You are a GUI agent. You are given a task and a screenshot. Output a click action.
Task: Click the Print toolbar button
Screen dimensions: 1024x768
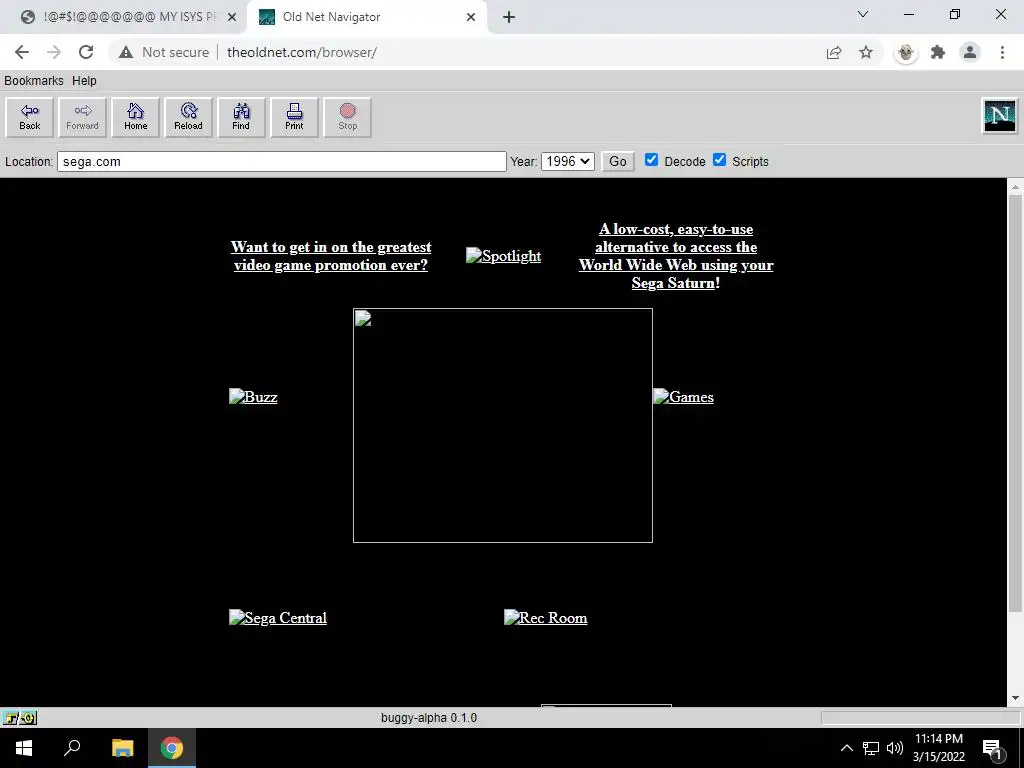tap(294, 118)
